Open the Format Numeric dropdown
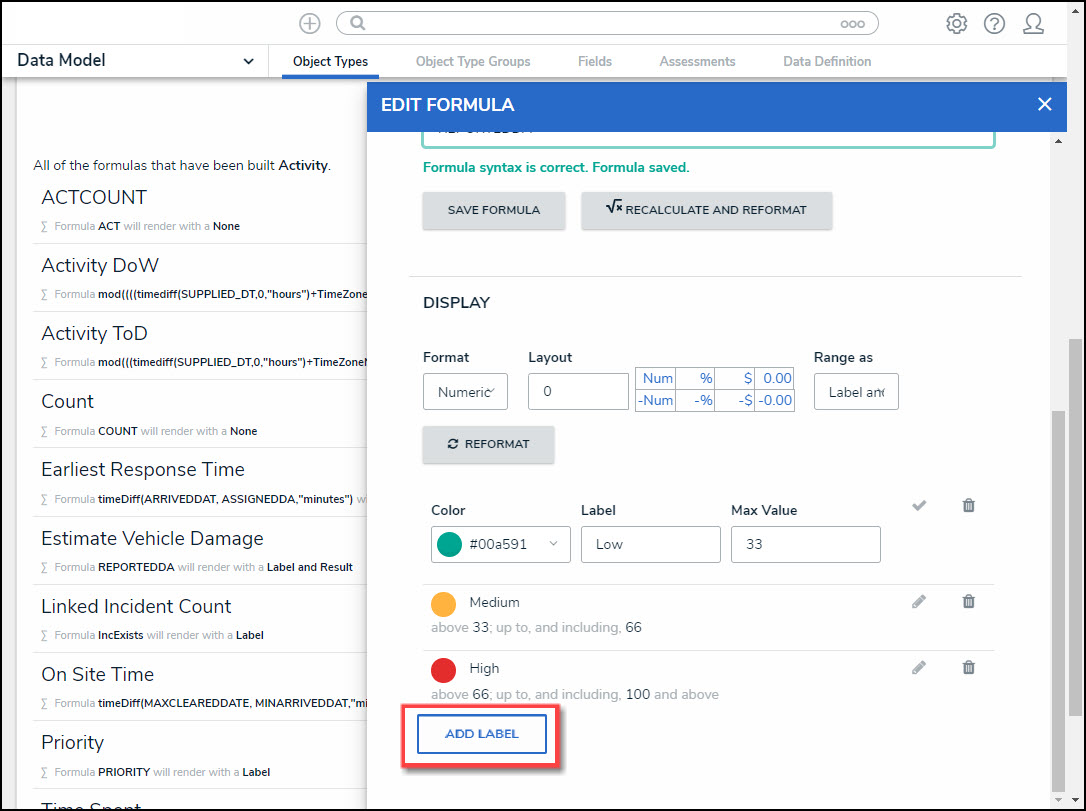This screenshot has height=811, width=1086. 465,392
